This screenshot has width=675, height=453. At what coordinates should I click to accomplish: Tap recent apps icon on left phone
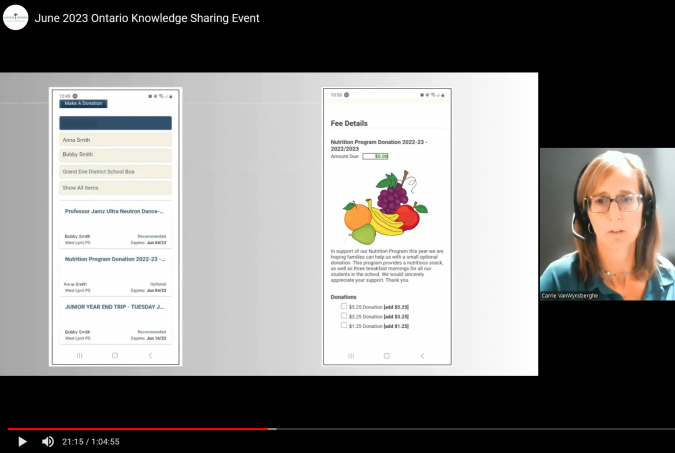(x=80, y=355)
